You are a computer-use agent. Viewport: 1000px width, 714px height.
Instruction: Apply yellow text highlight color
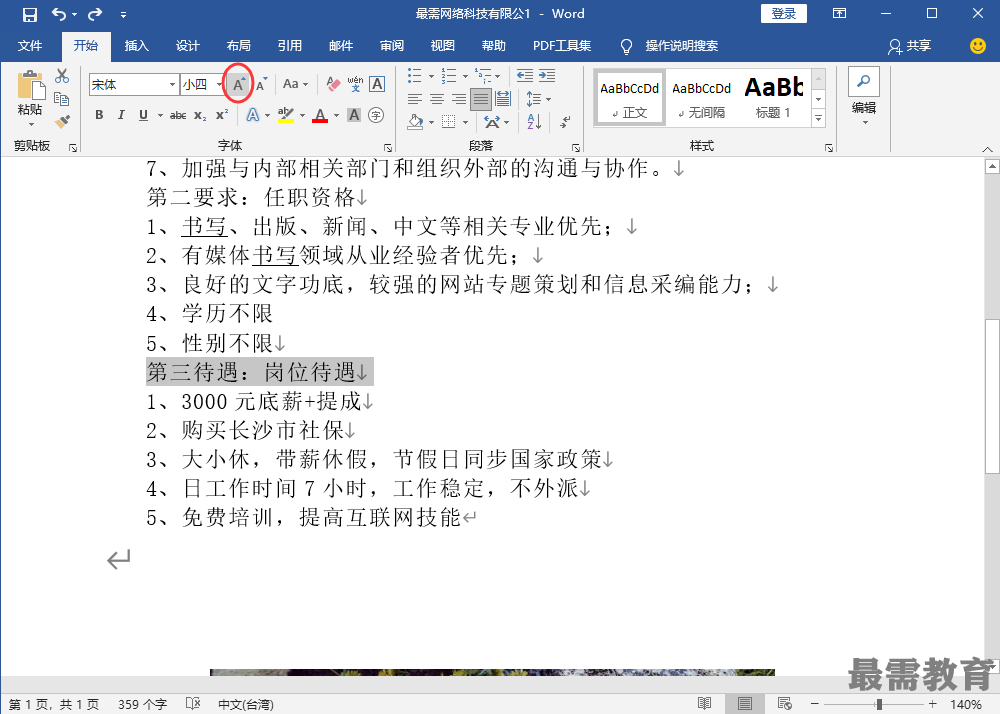pos(286,115)
